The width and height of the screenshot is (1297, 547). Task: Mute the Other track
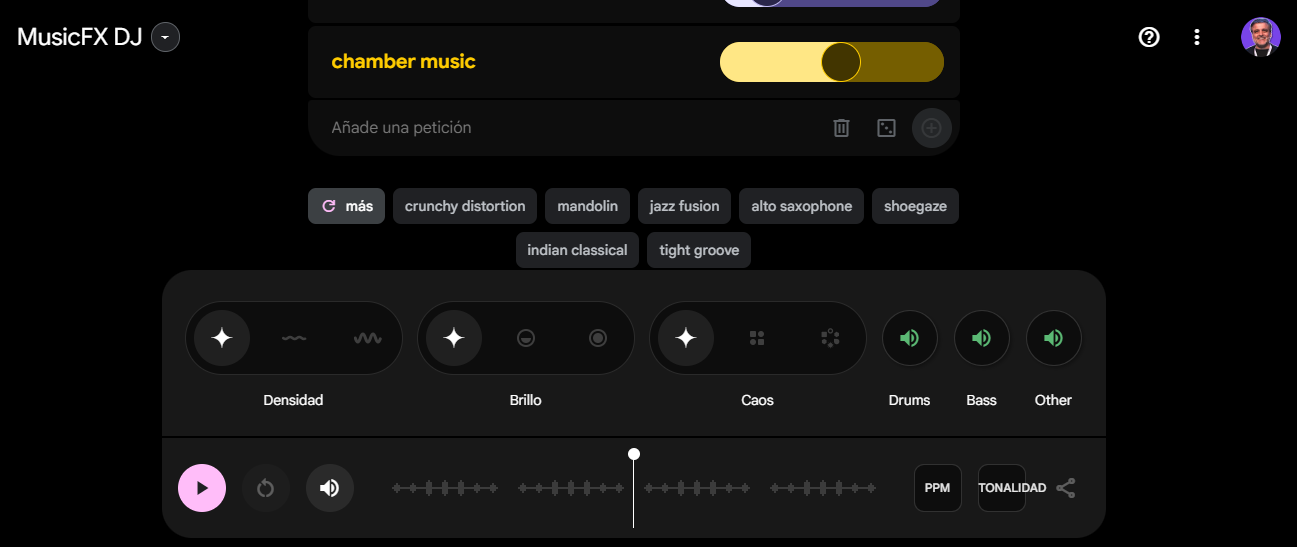pos(1054,338)
